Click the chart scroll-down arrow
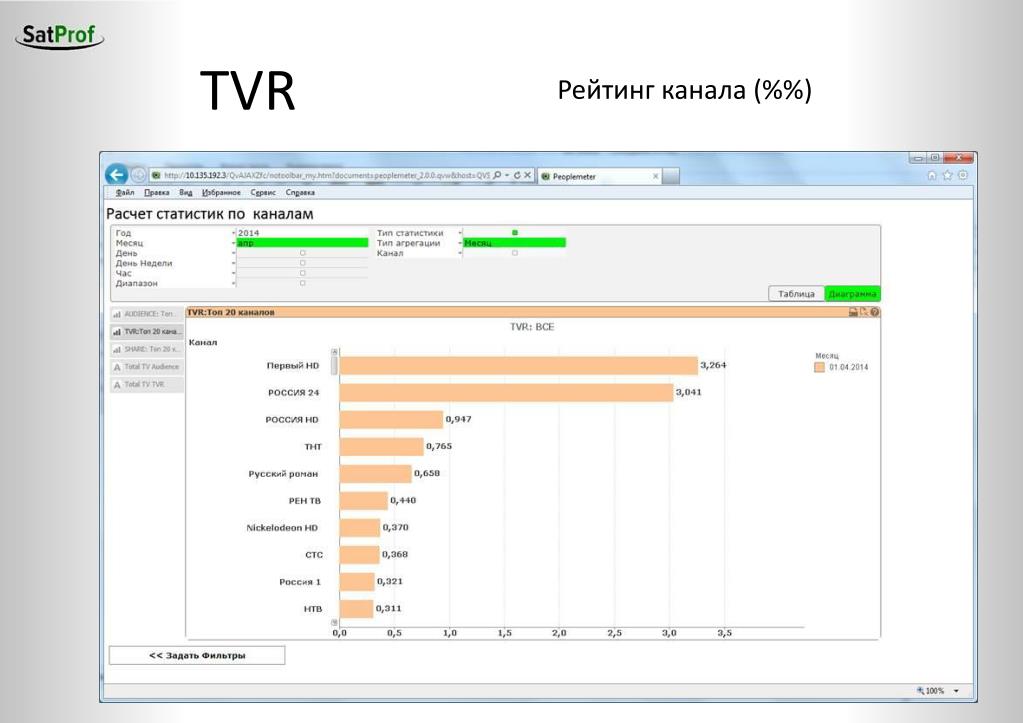 [x=335, y=623]
